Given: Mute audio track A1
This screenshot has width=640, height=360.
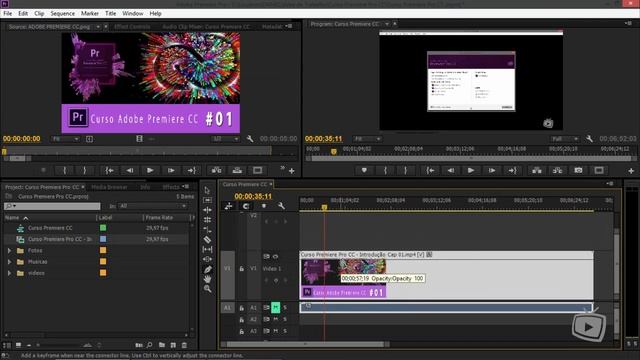Looking at the screenshot, I should 276,307.
